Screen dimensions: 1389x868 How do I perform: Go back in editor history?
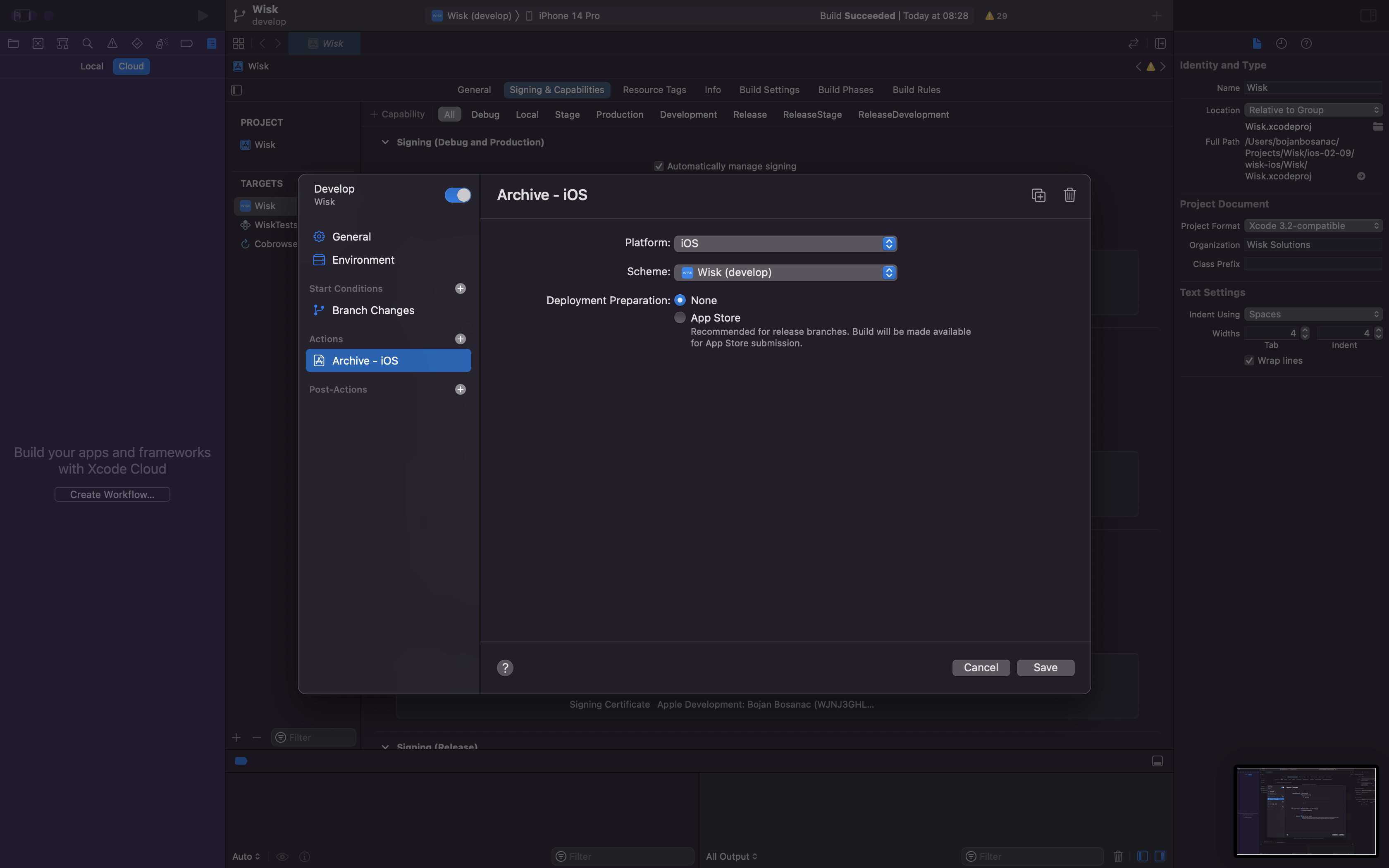pyautogui.click(x=263, y=44)
